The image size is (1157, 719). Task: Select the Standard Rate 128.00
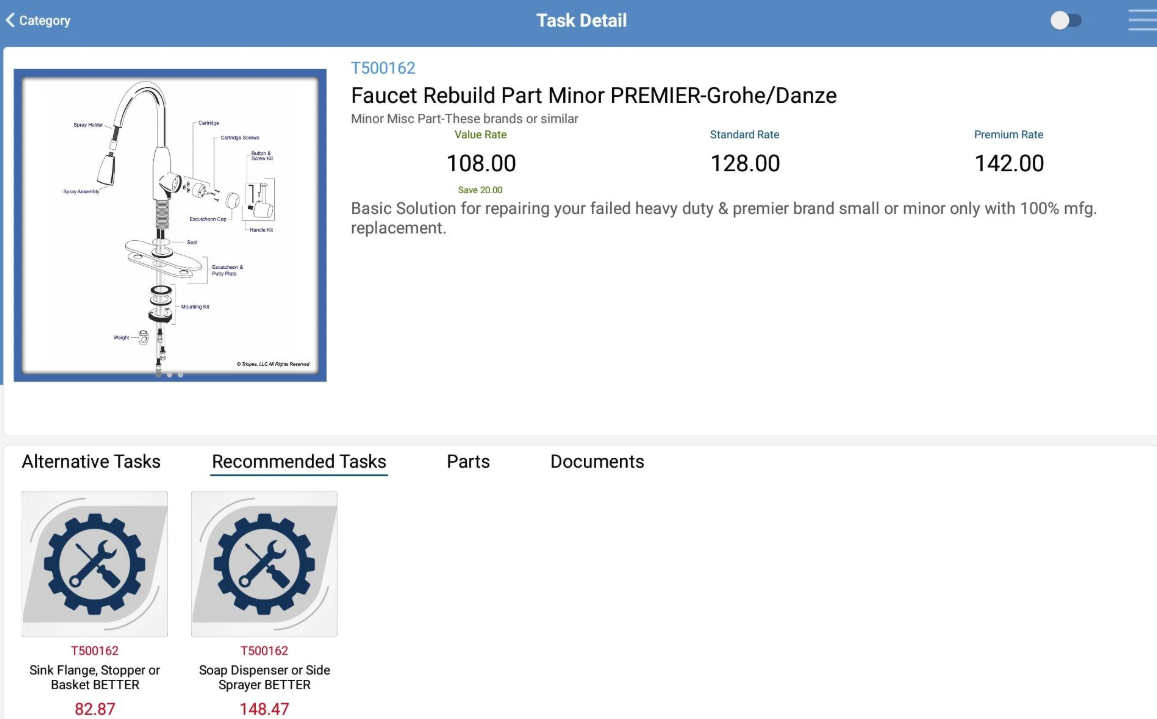point(745,163)
